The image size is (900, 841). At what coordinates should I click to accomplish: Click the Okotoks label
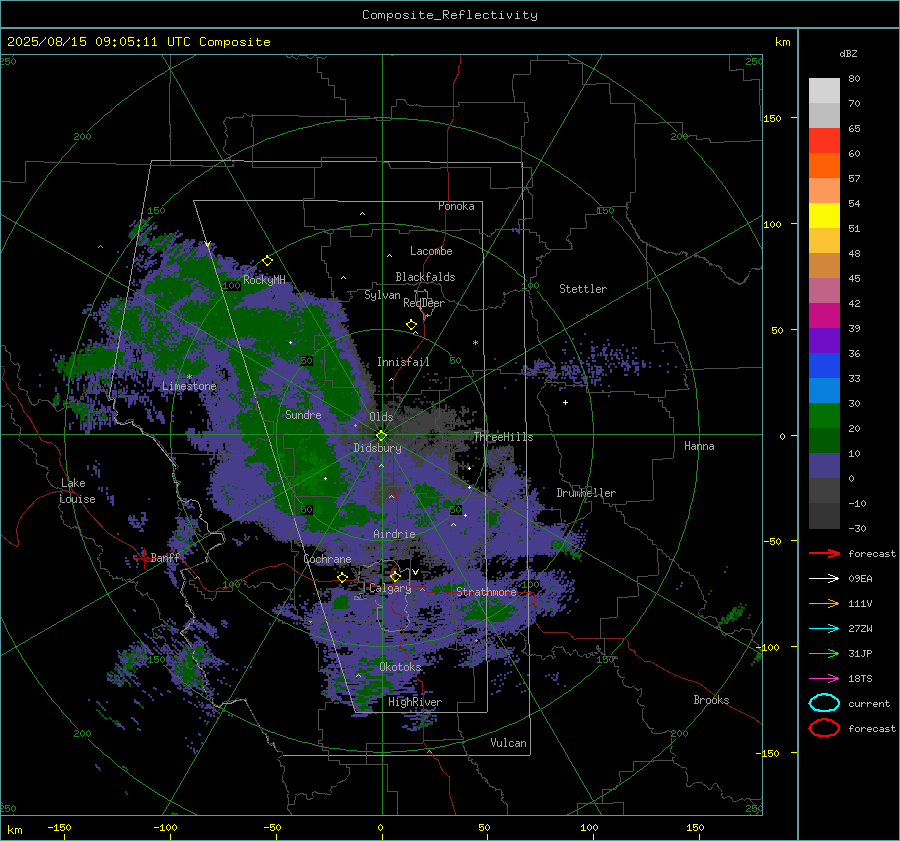click(x=400, y=666)
